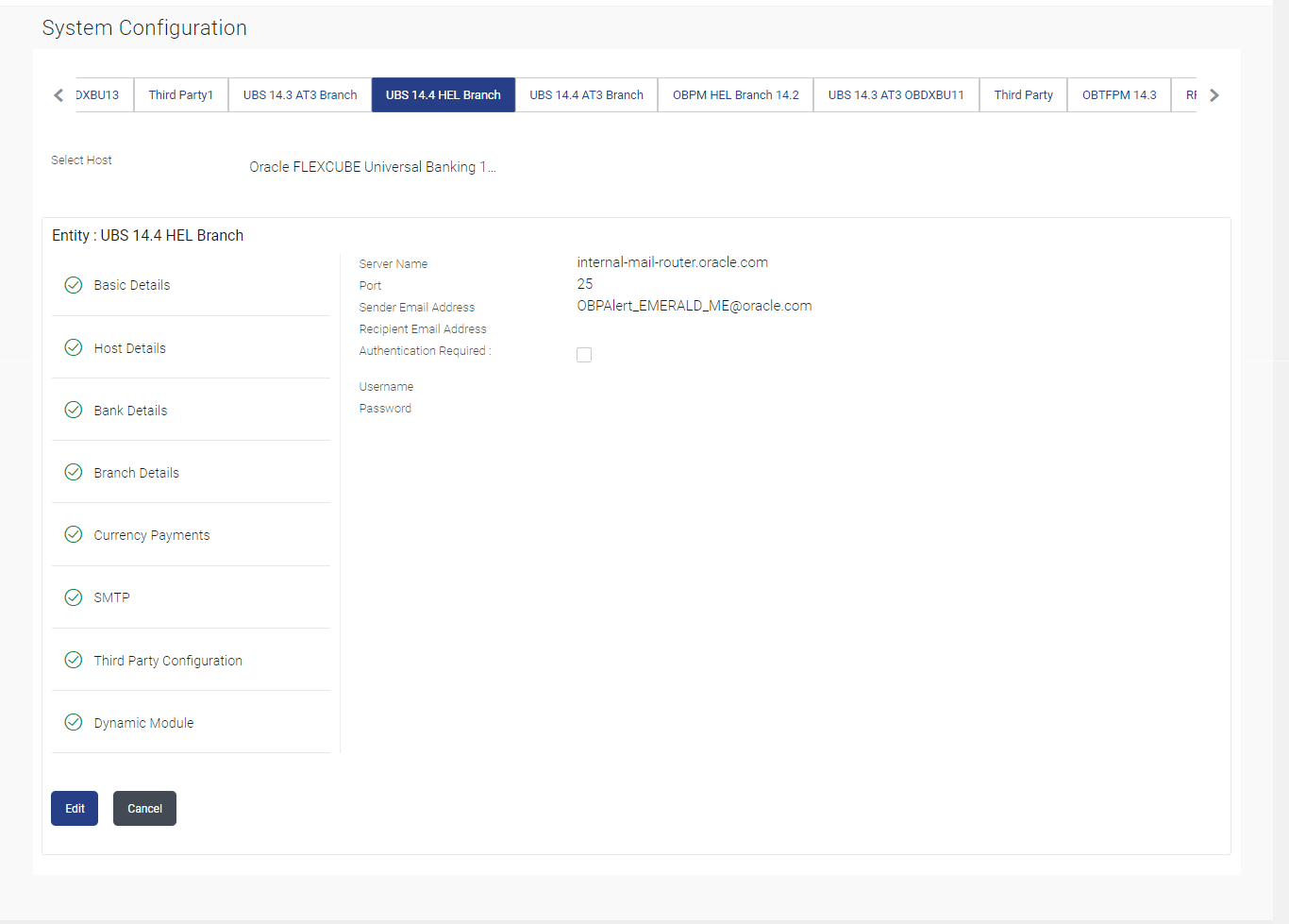Image resolution: width=1289 pixels, height=924 pixels.
Task: Click the Cancel button
Action: pos(144,808)
